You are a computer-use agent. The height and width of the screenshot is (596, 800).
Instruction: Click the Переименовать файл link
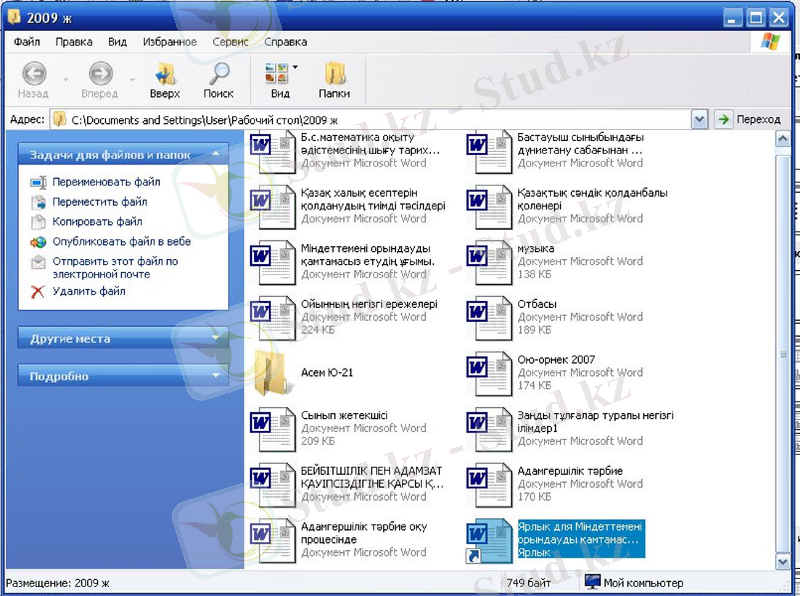coord(107,183)
